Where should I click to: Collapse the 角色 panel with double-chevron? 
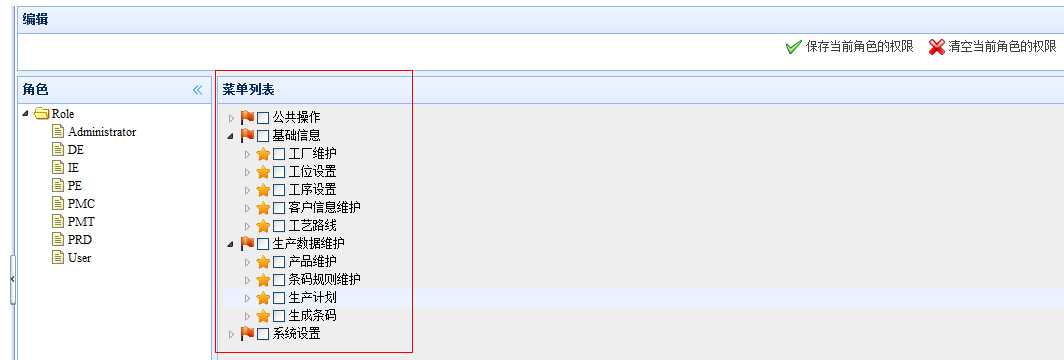click(197, 89)
